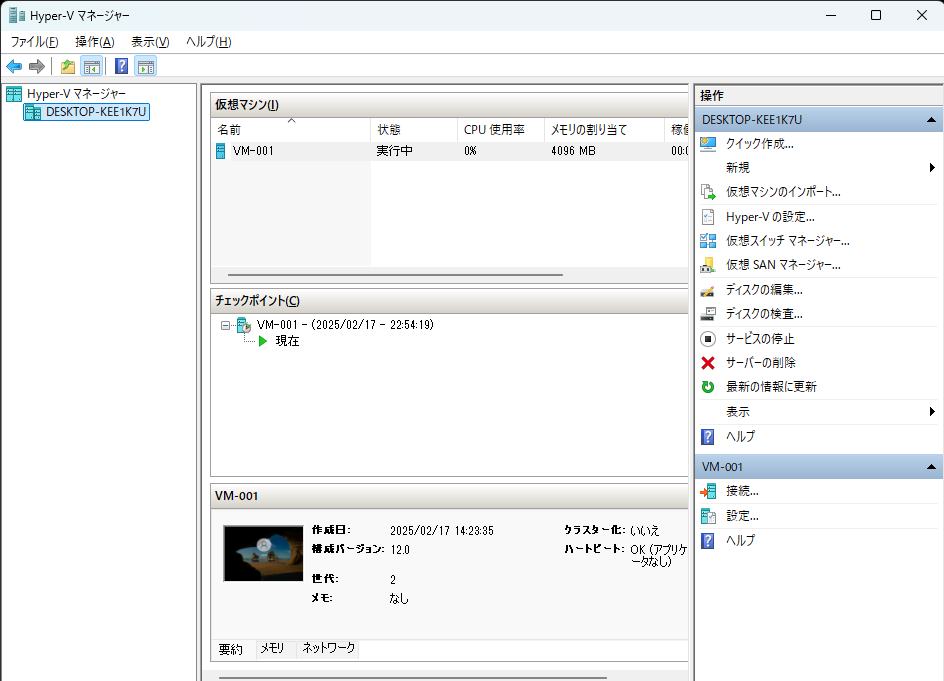
Task: Click the VM-001 設定 settings icon
Action: coord(708,516)
